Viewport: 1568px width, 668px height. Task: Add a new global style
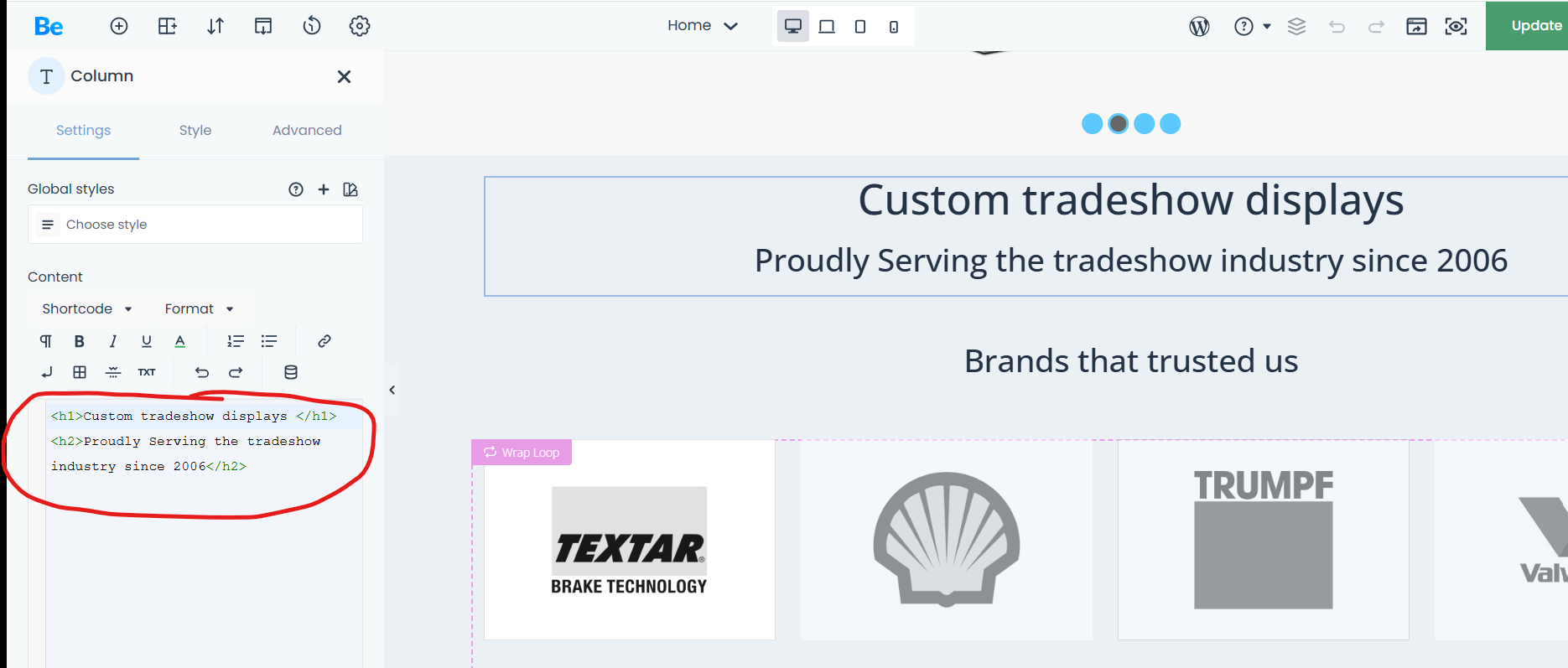coord(324,189)
